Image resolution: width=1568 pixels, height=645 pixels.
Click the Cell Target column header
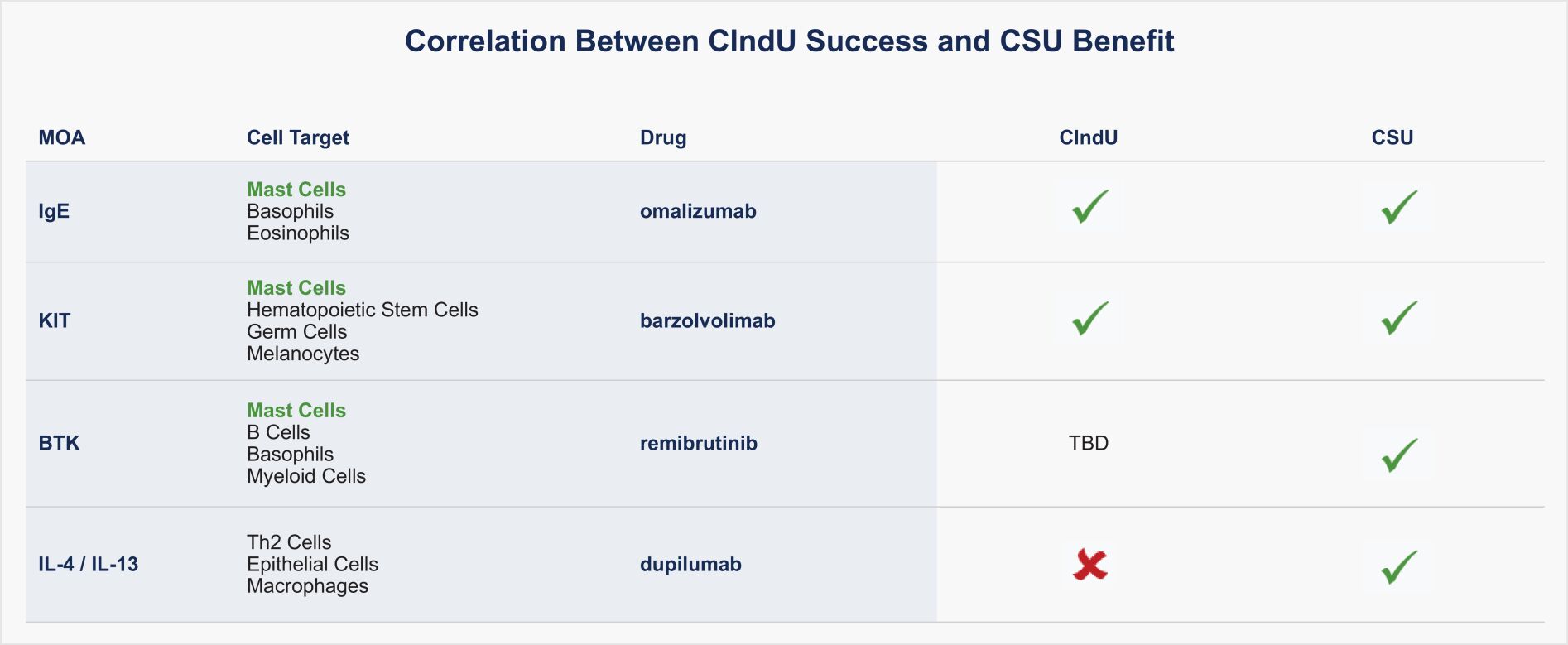(x=298, y=137)
